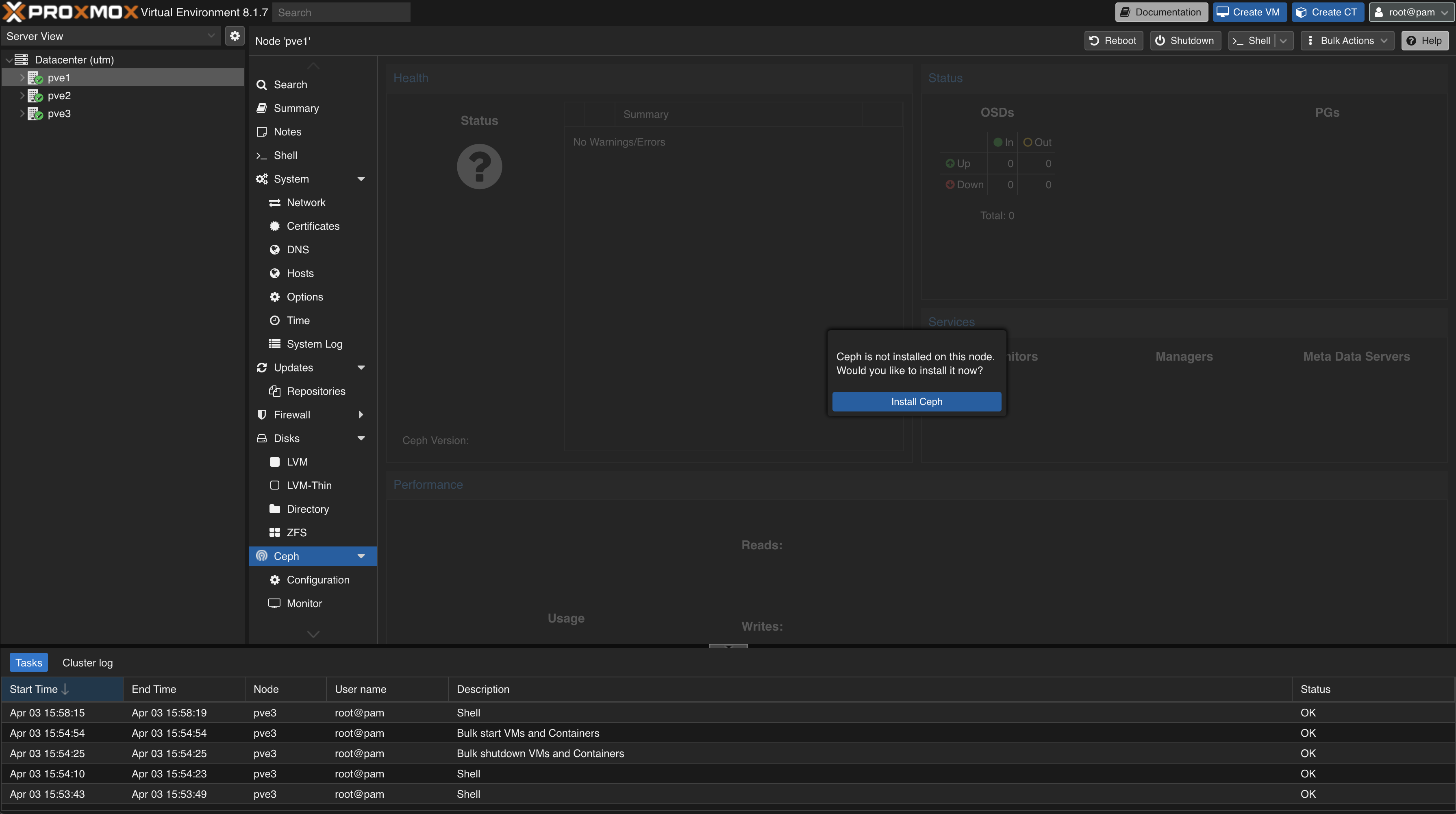This screenshot has height=814, width=1456.
Task: Click the gear icon beside Server View
Action: (x=235, y=36)
